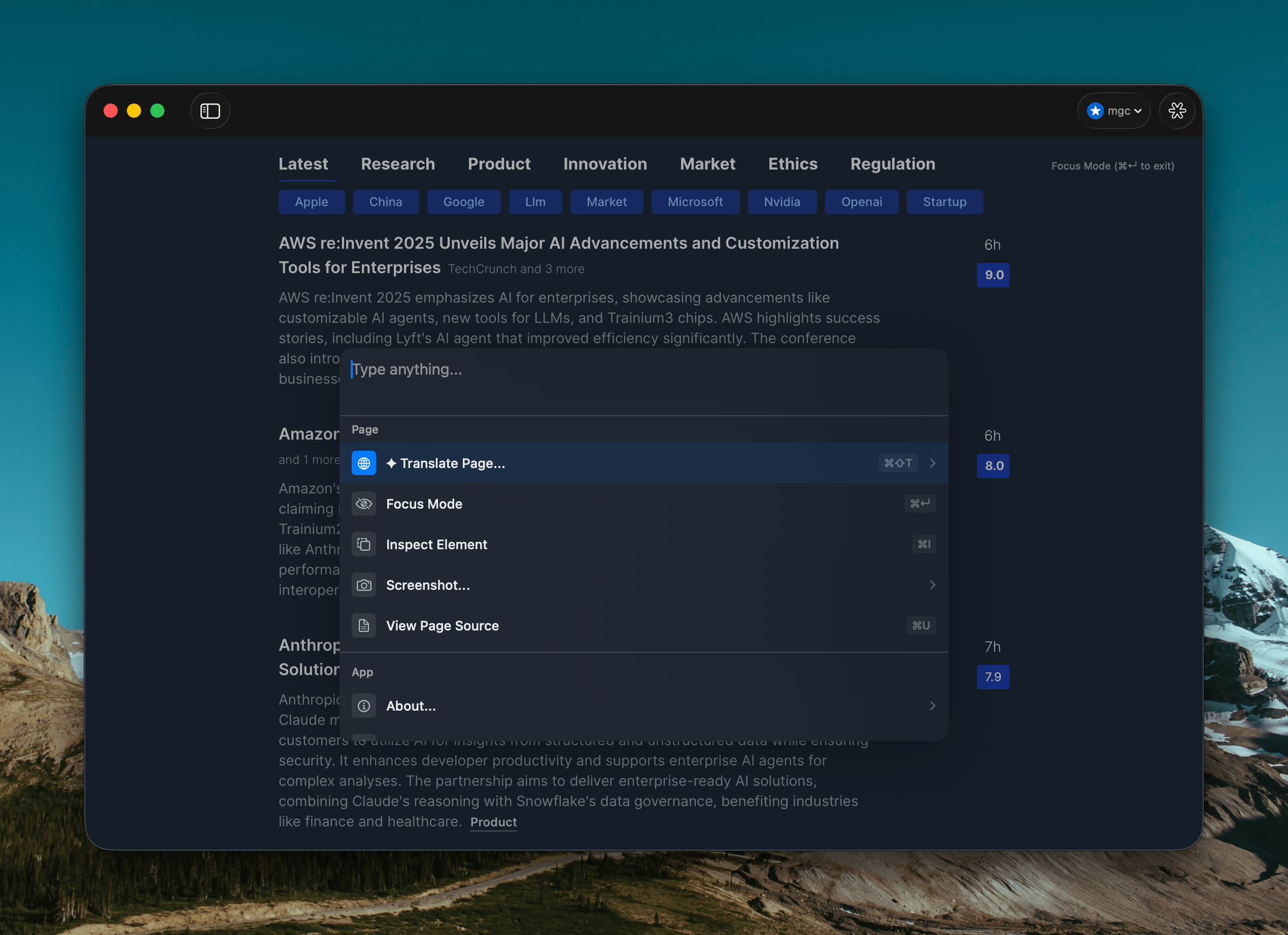Click the View Page Source document icon

coord(363,625)
